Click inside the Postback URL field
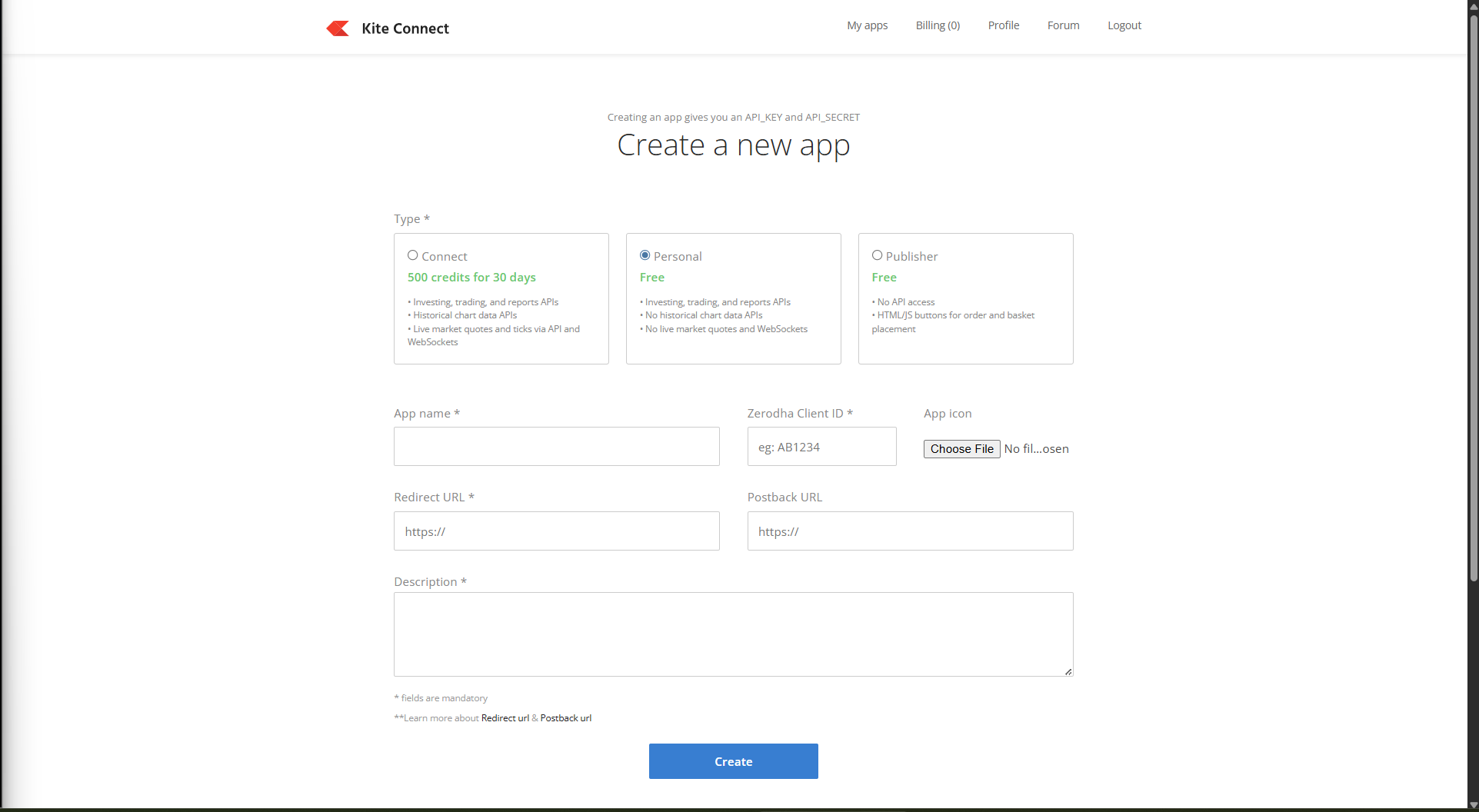Screen dimensions: 1479x812 (909, 531)
